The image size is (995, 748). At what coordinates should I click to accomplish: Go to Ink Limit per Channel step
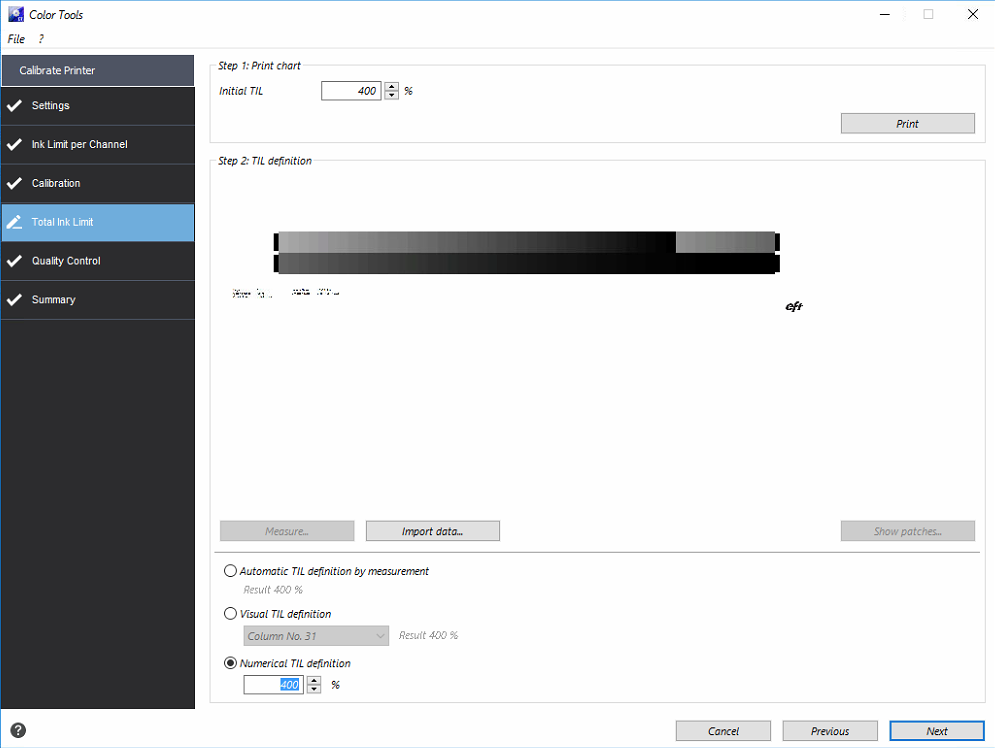pos(98,145)
